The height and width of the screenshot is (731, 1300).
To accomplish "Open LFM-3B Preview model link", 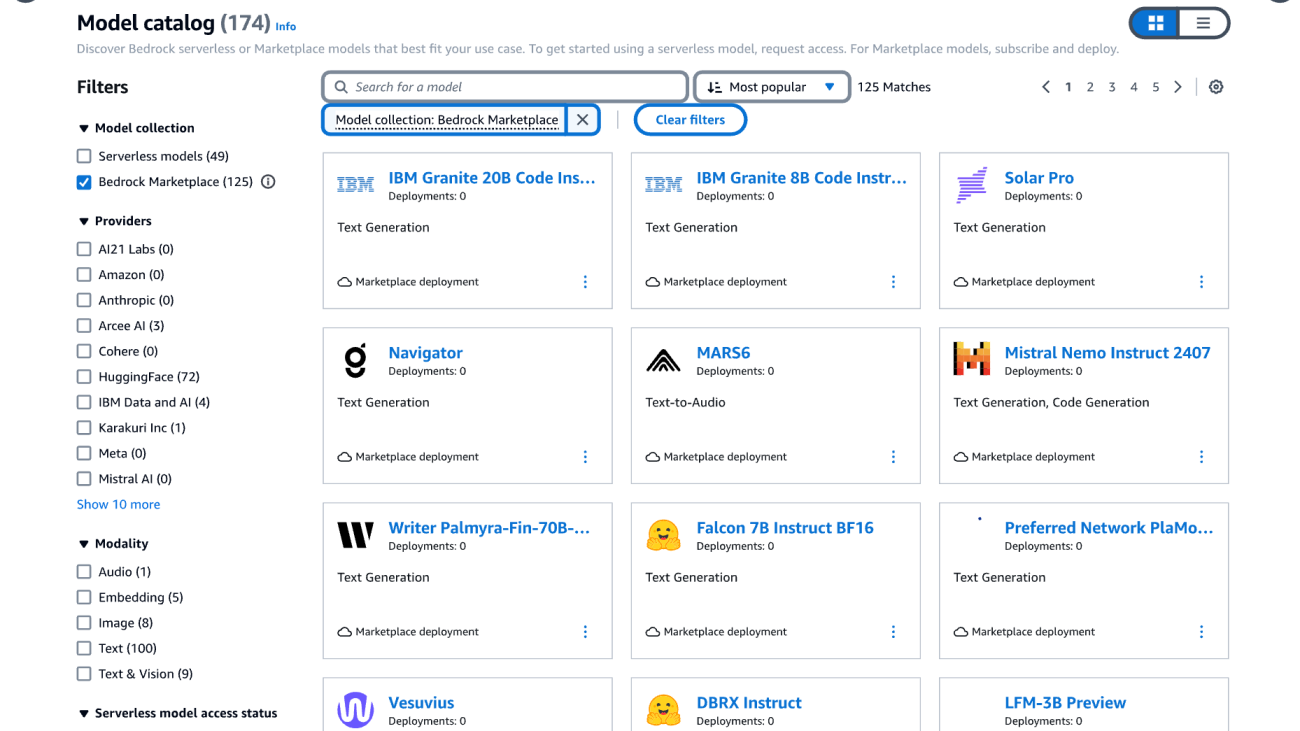I will pos(1065,703).
